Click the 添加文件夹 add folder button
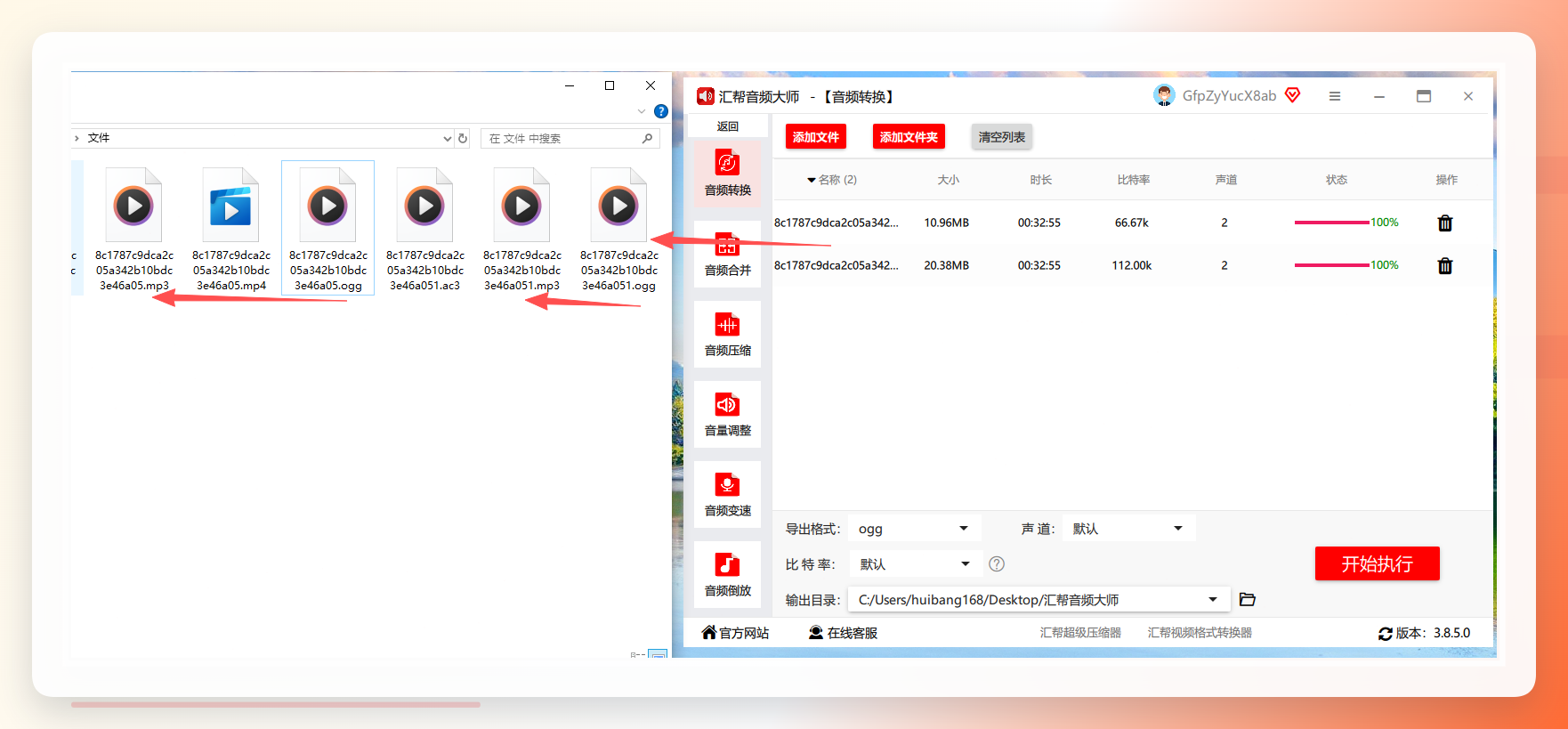1568x729 pixels. pos(909,137)
